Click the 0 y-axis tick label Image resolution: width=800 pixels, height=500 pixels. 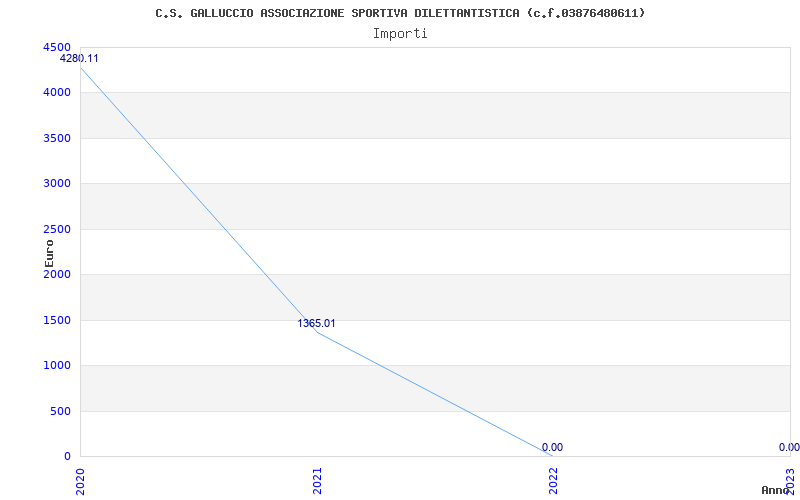click(x=67, y=457)
